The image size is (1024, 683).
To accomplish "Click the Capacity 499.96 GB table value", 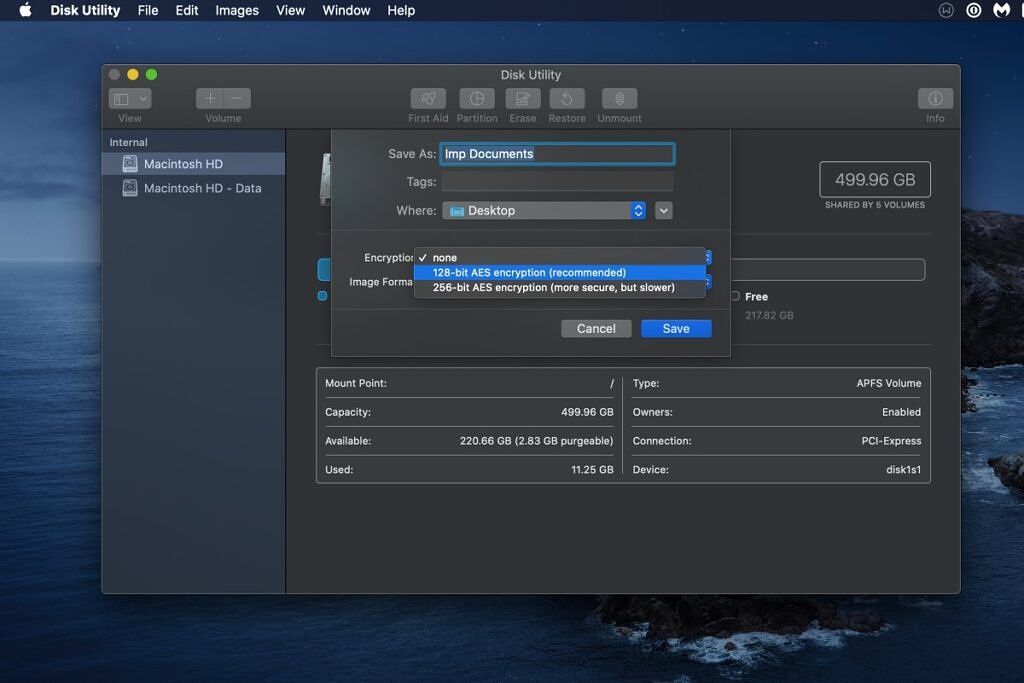I will (587, 412).
